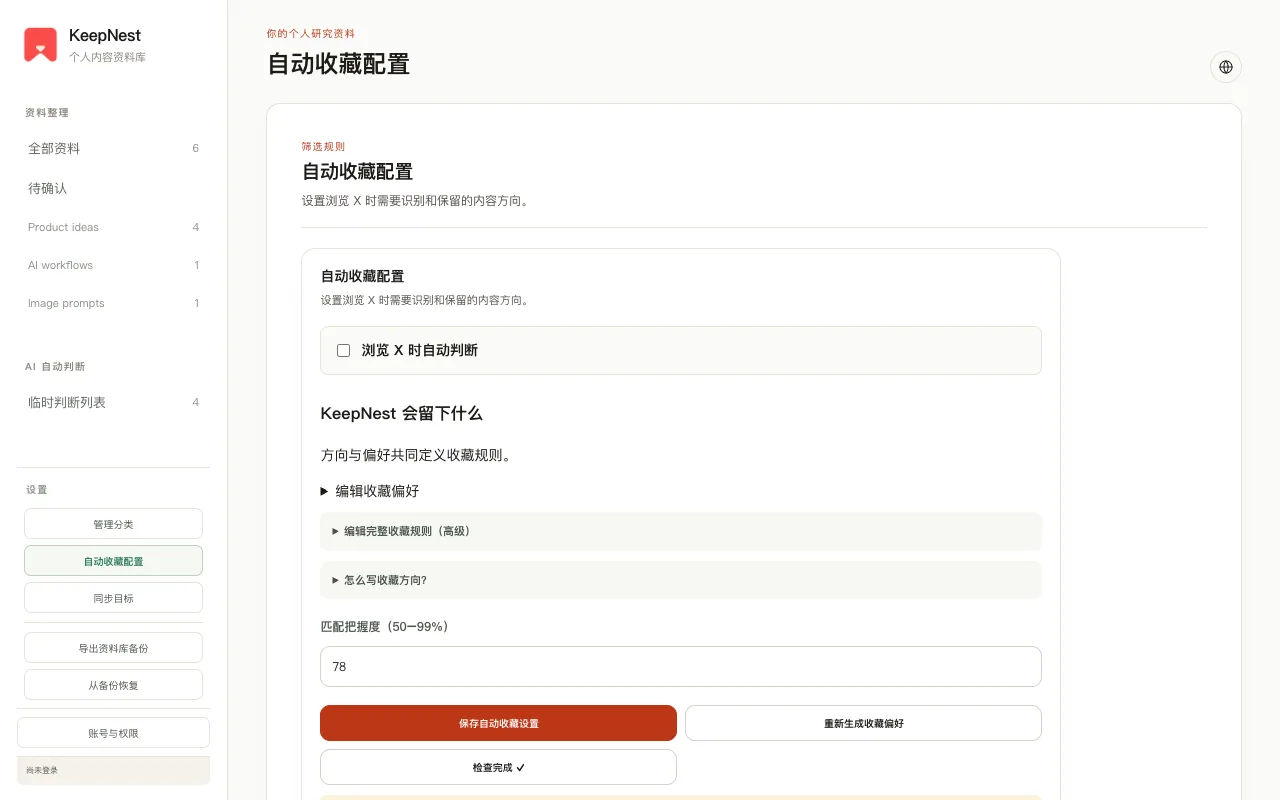Select AI workflows category
Screen dimensions: 1280x800
113,265
